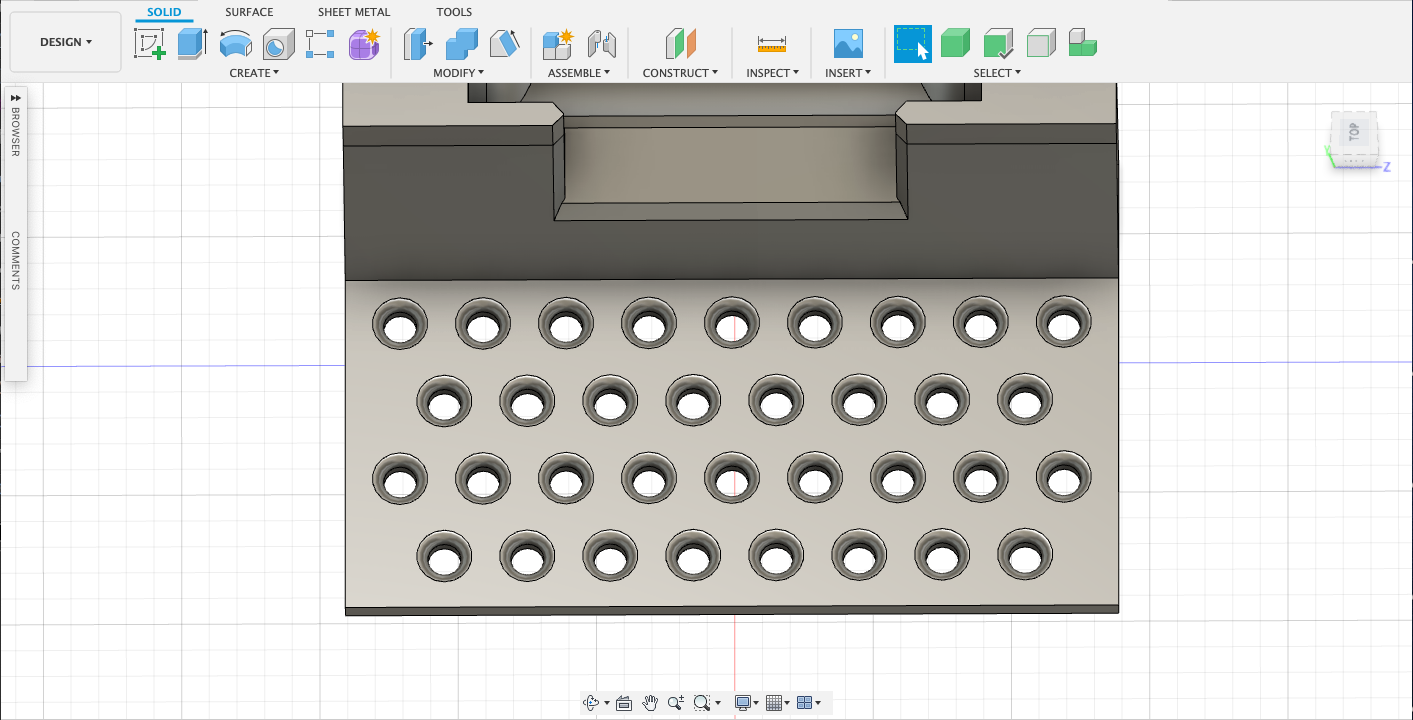Open the Joint tool

tap(601, 44)
